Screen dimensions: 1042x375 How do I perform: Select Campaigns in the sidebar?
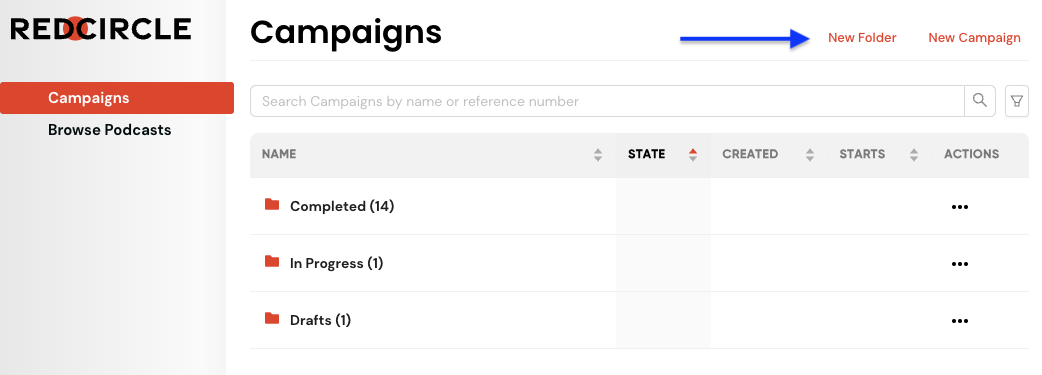[x=117, y=98]
